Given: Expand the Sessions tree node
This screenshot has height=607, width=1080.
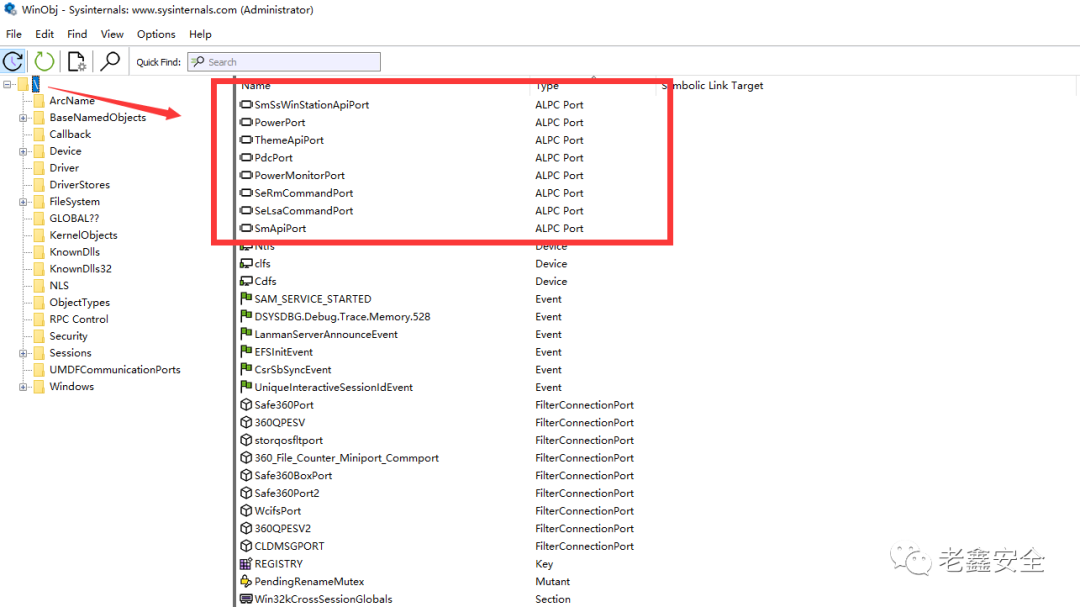Looking at the screenshot, I should tap(23, 353).
